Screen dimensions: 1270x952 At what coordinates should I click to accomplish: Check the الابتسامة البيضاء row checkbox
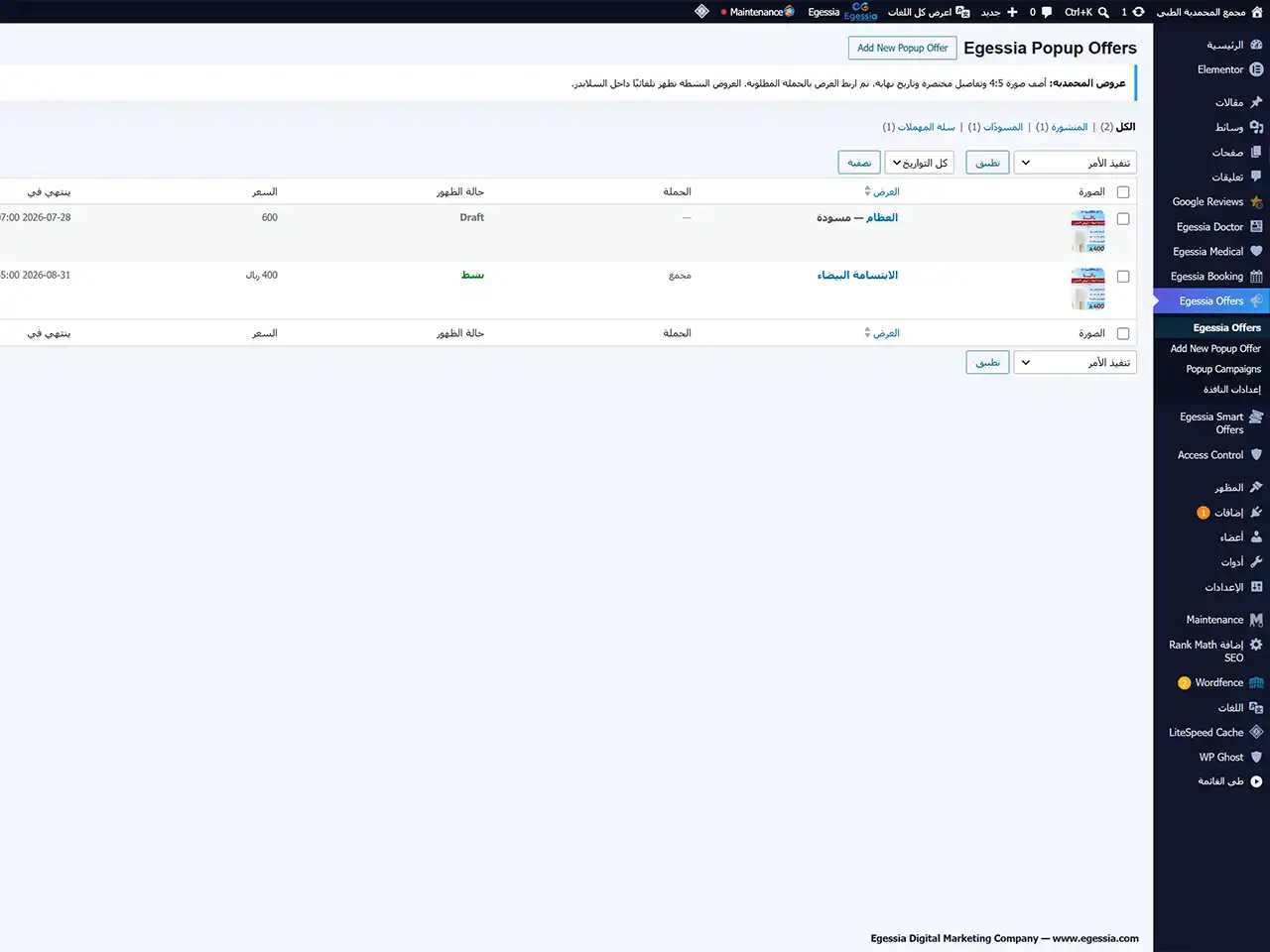tap(1123, 277)
